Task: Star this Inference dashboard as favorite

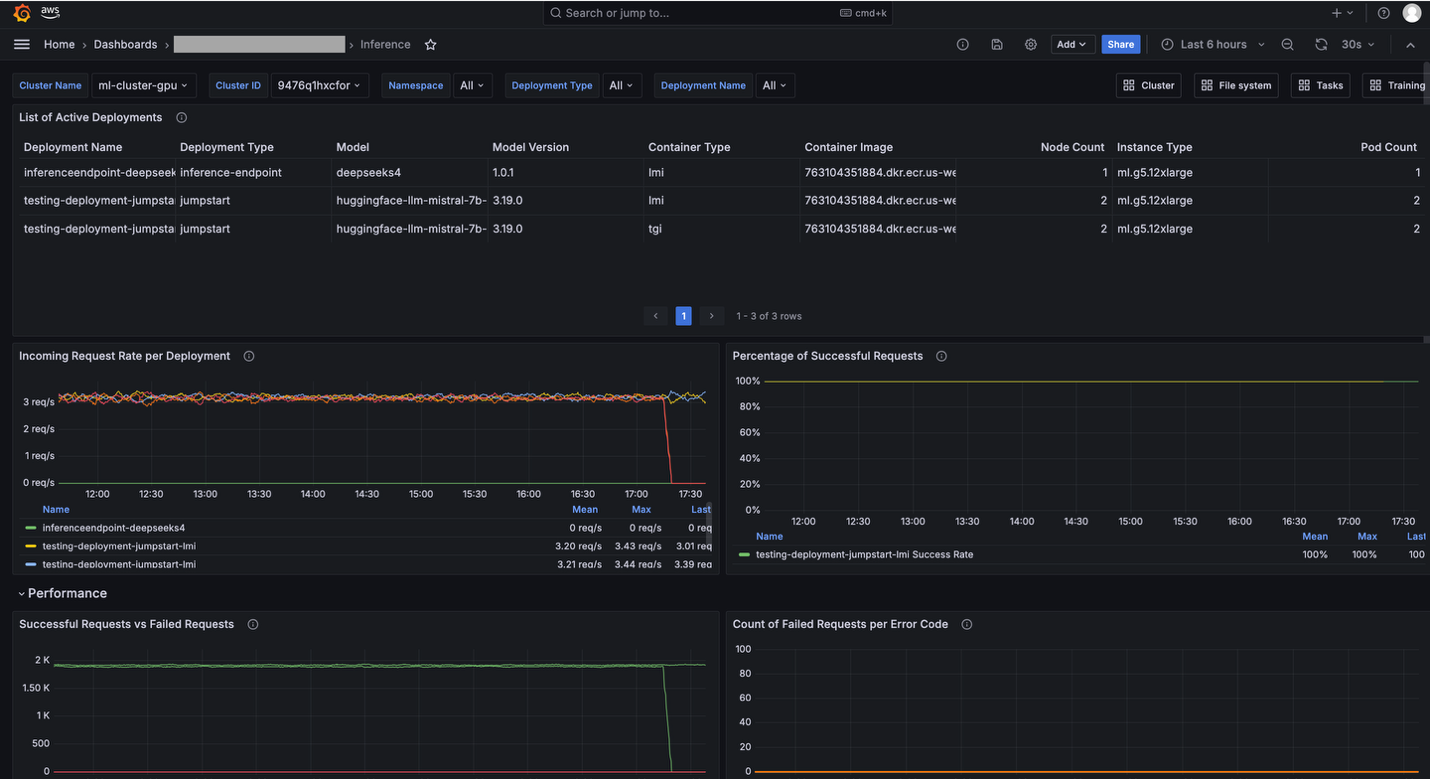Action: (430, 45)
